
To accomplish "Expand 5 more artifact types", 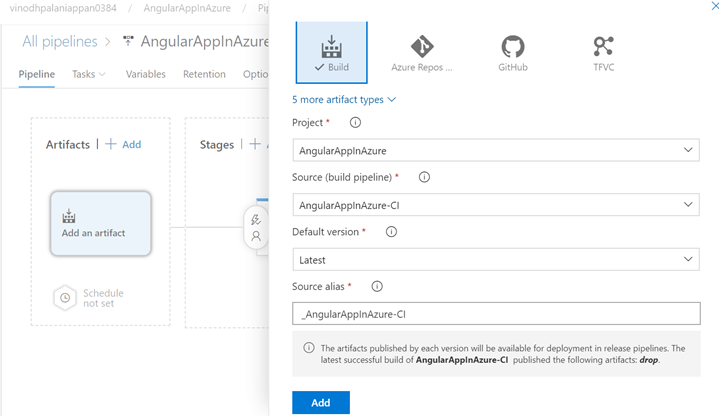I will tap(344, 100).
